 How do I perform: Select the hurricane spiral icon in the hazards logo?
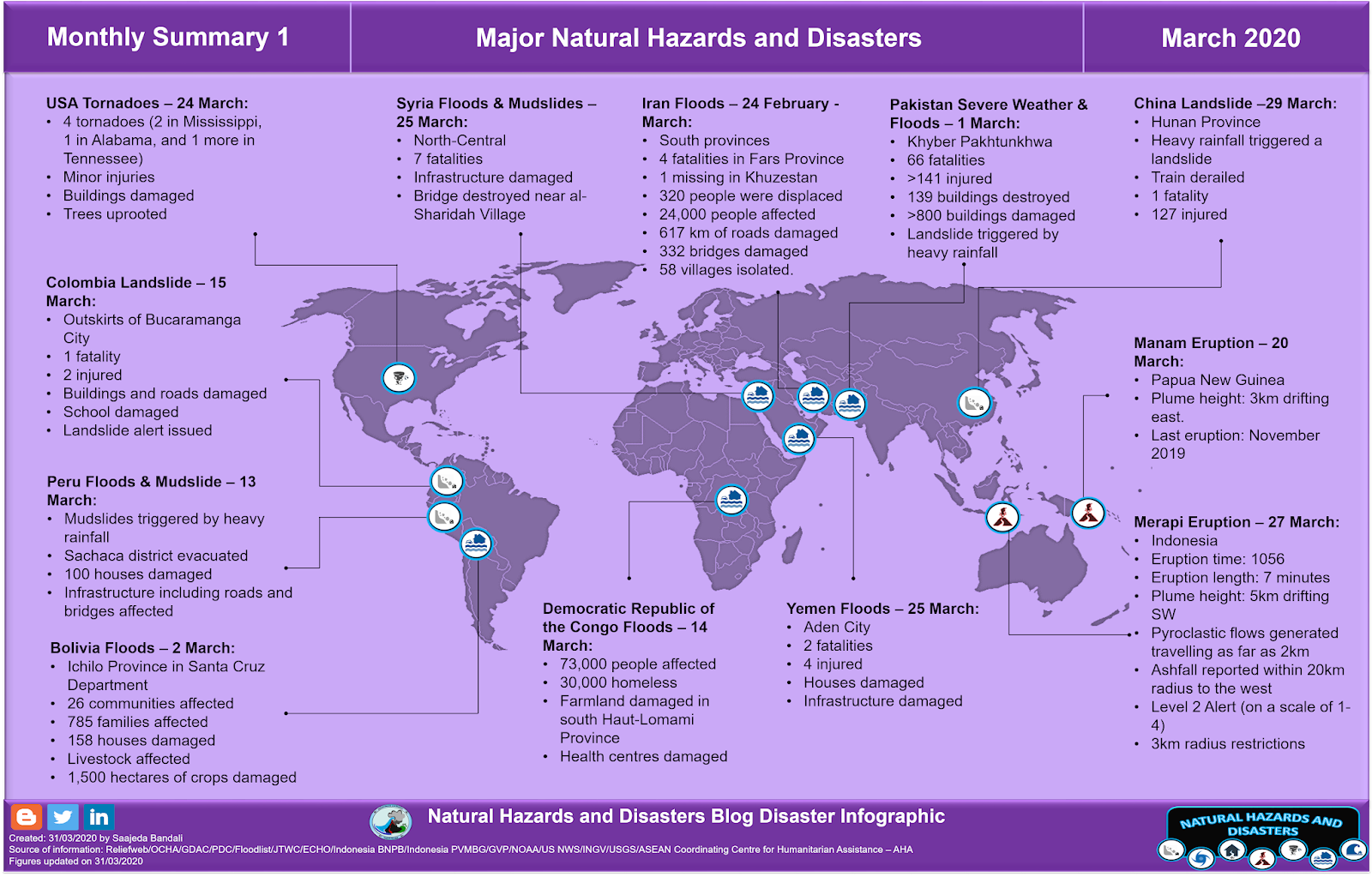tap(1200, 857)
